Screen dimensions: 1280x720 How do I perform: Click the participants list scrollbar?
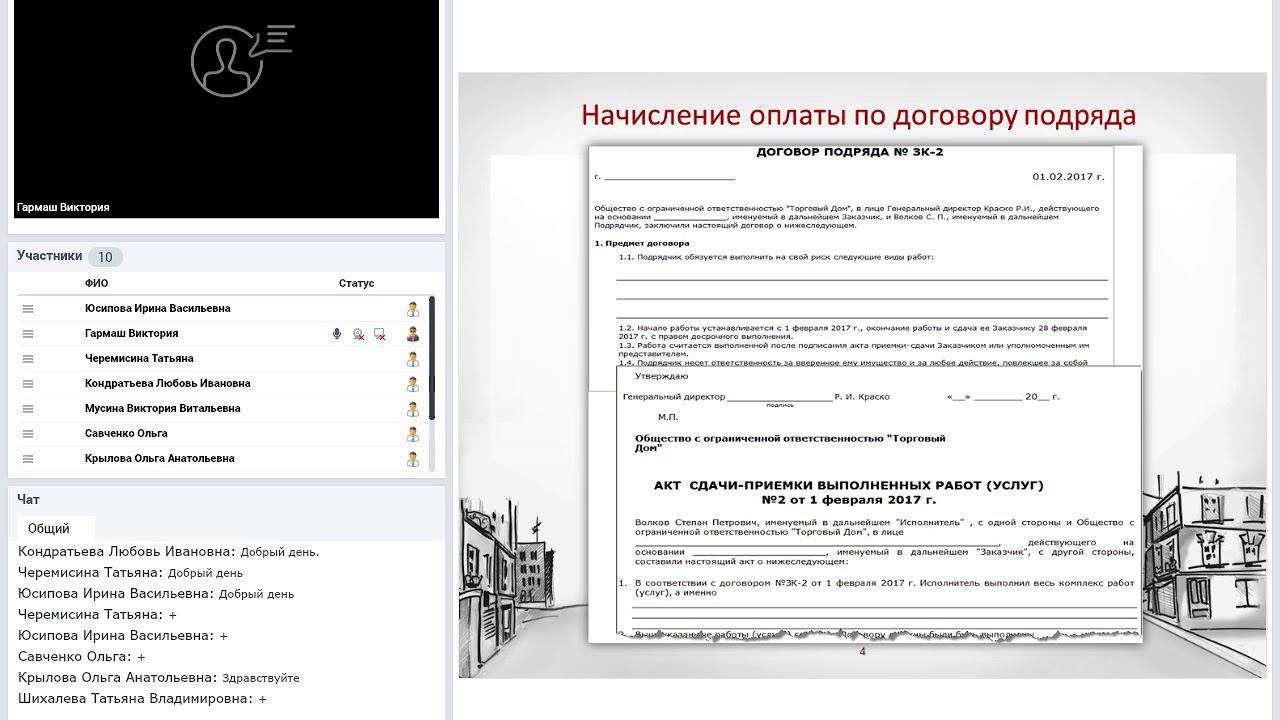[432, 358]
